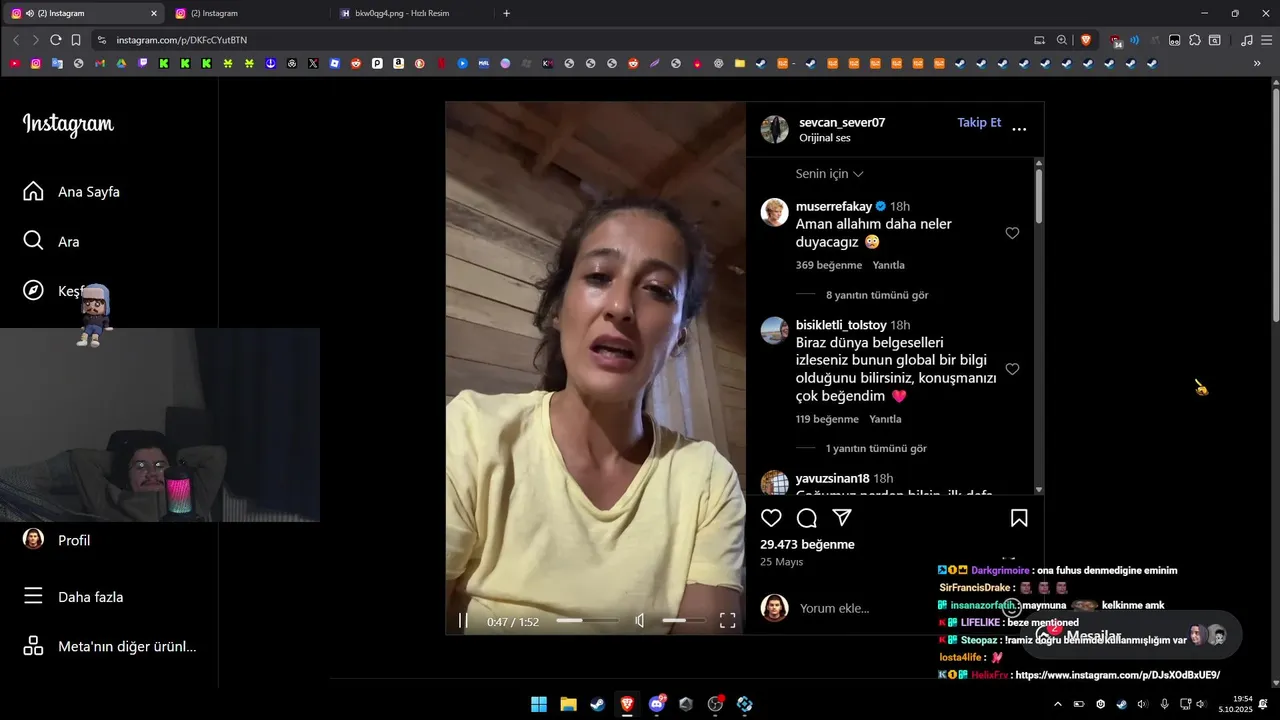Image resolution: width=1280 pixels, height=720 pixels.
Task: Open Brave main hamburger menu
Action: pyautogui.click(x=1267, y=40)
